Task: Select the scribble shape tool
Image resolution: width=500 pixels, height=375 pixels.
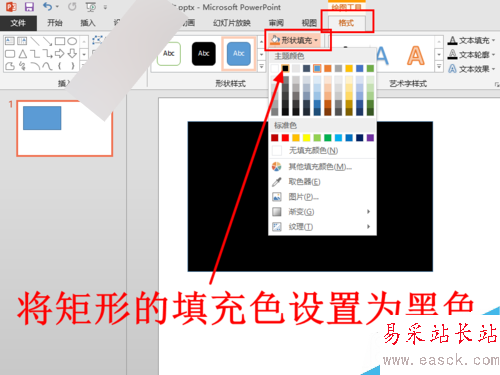Action: (x=22, y=66)
